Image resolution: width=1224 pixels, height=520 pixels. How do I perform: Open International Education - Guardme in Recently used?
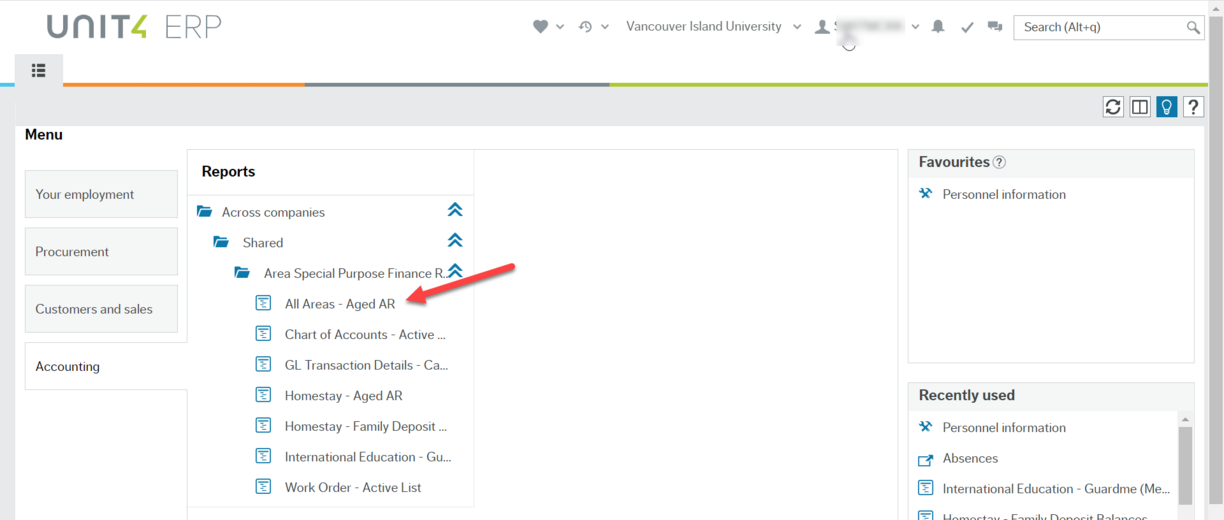(1056, 489)
